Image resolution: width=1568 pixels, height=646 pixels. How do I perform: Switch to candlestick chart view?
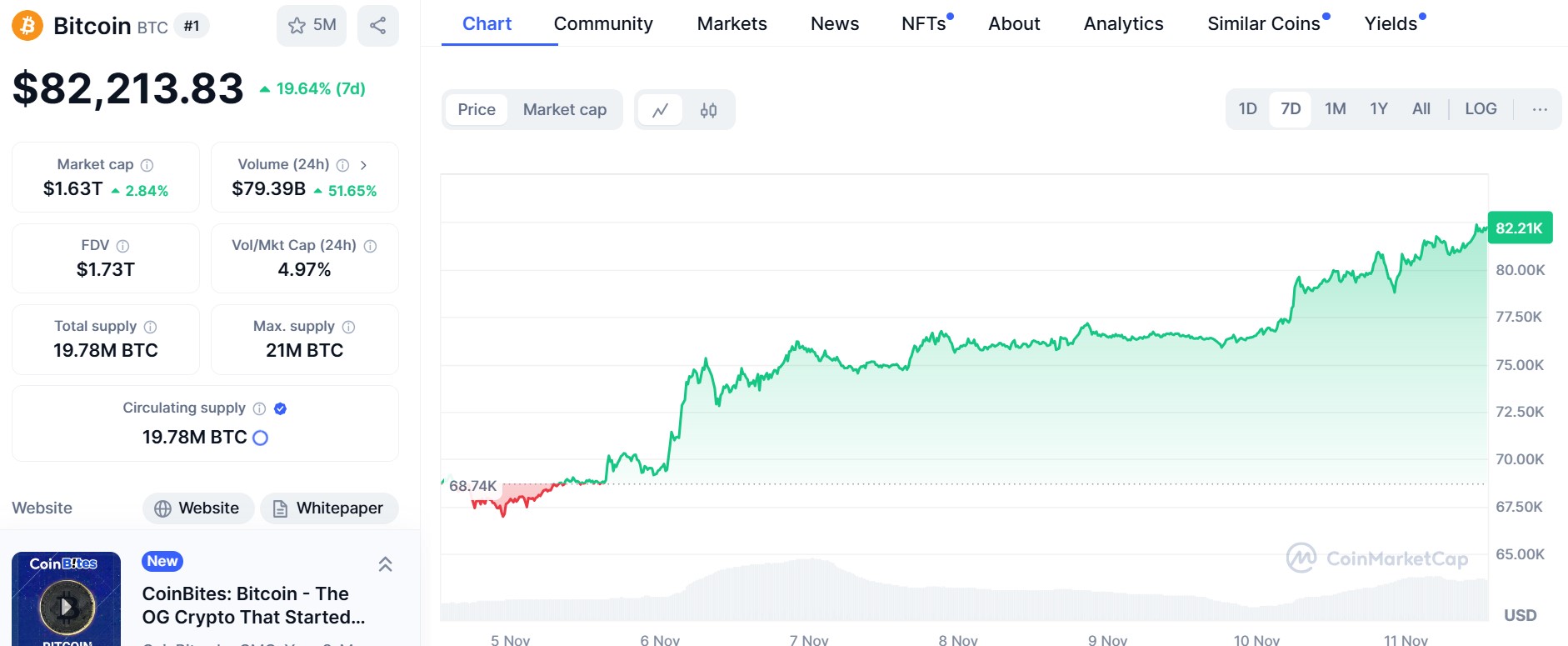tap(709, 110)
